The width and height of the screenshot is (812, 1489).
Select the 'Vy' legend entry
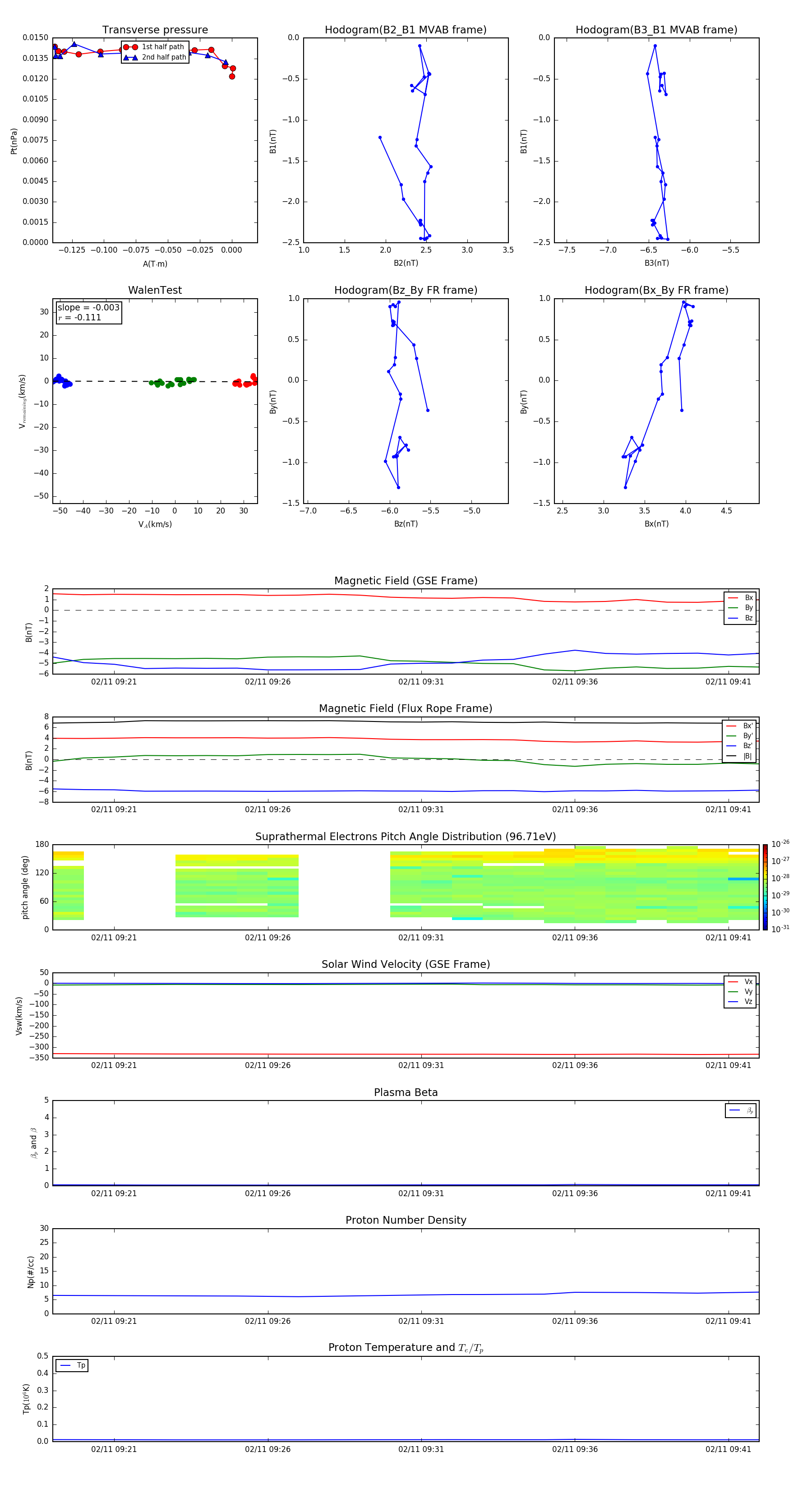[740, 991]
